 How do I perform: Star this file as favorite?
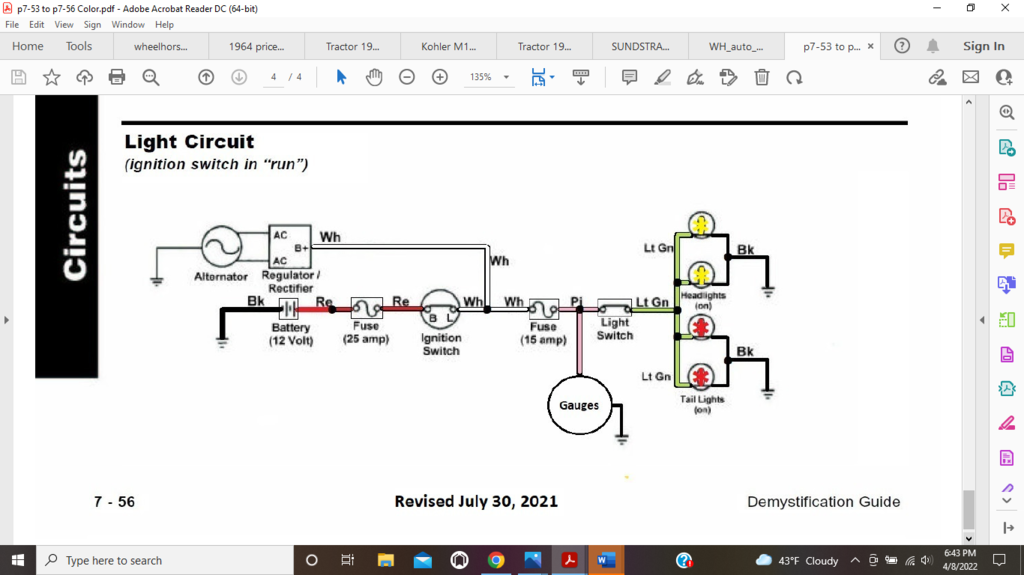coord(51,77)
